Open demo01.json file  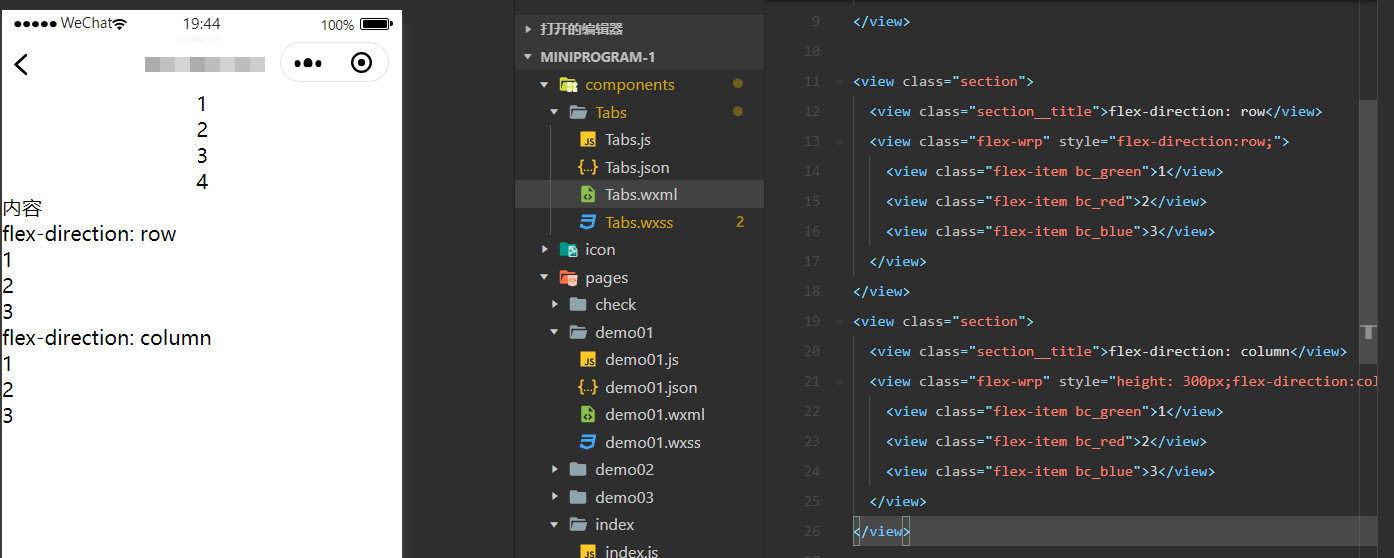click(650, 388)
